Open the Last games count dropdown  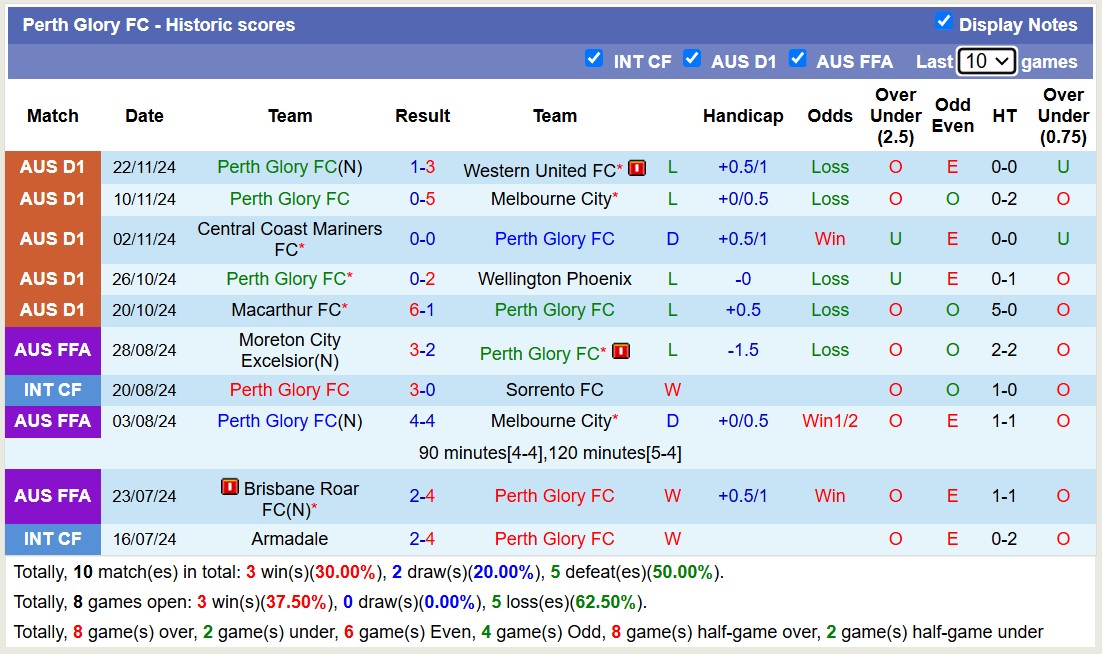[986, 60]
